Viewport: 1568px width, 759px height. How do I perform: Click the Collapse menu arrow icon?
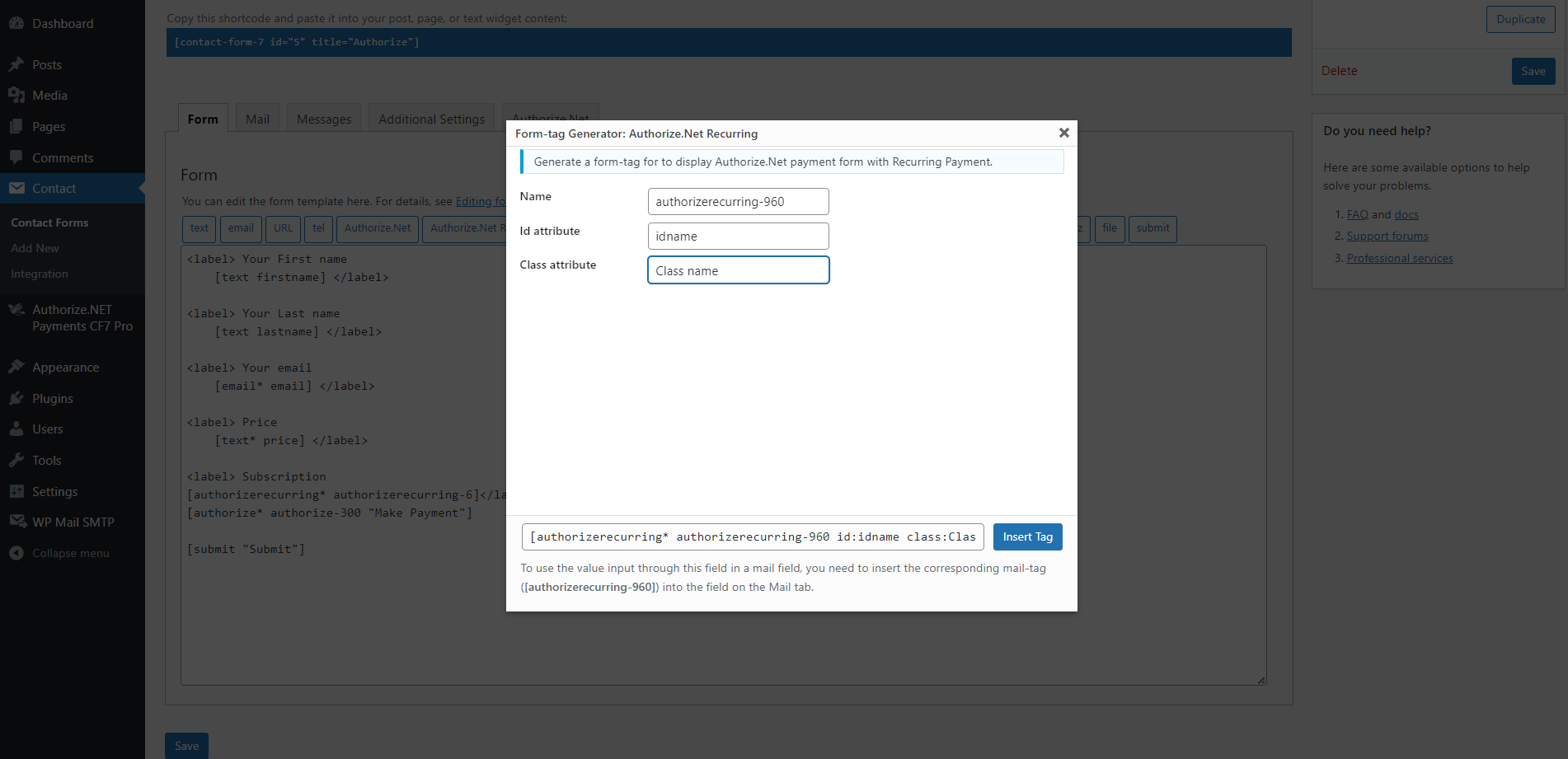point(16,553)
